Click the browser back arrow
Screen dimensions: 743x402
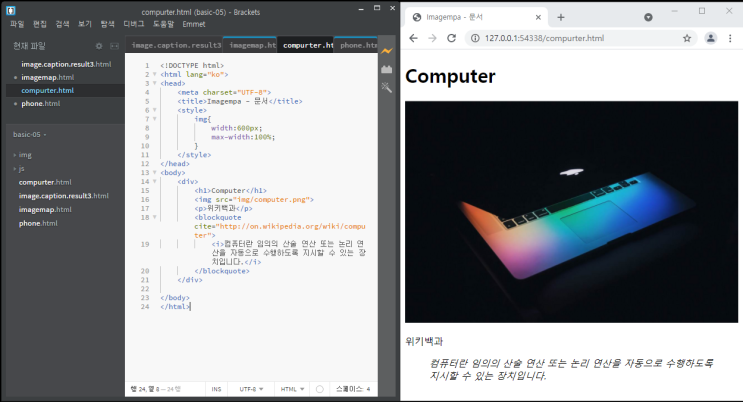(x=413, y=38)
